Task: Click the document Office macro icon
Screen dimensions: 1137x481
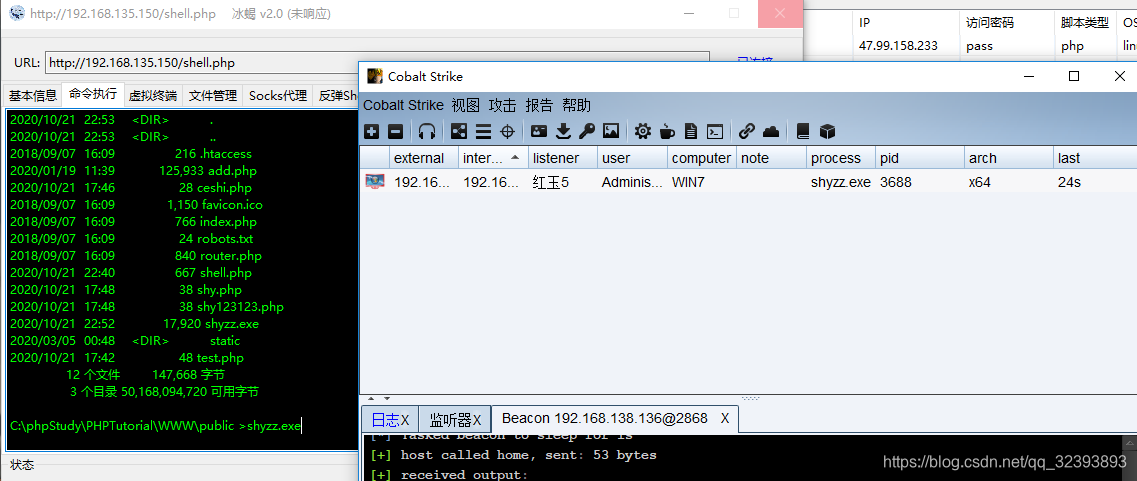Action: pyautogui.click(x=691, y=131)
